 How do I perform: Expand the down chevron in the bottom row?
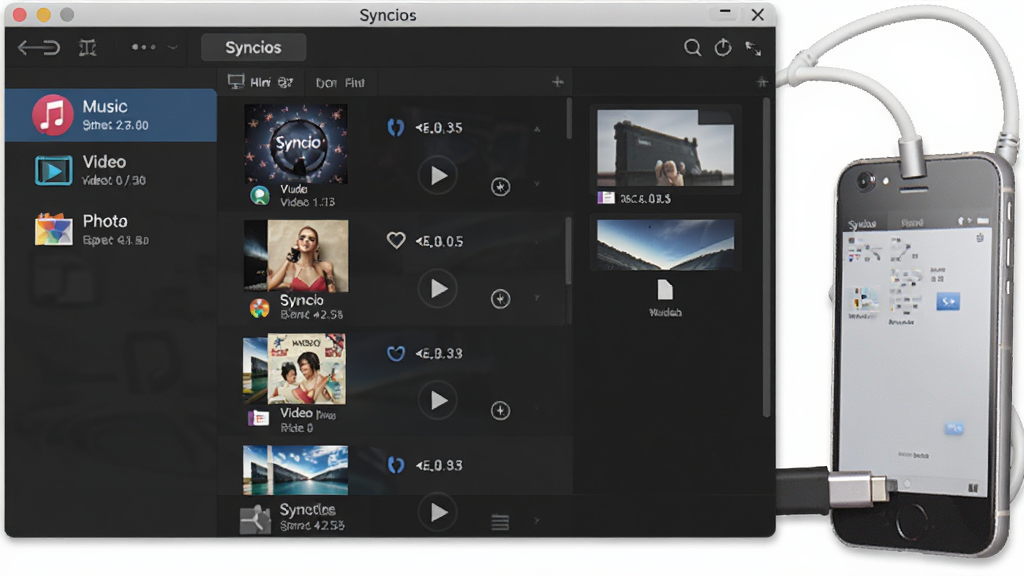click(537, 521)
